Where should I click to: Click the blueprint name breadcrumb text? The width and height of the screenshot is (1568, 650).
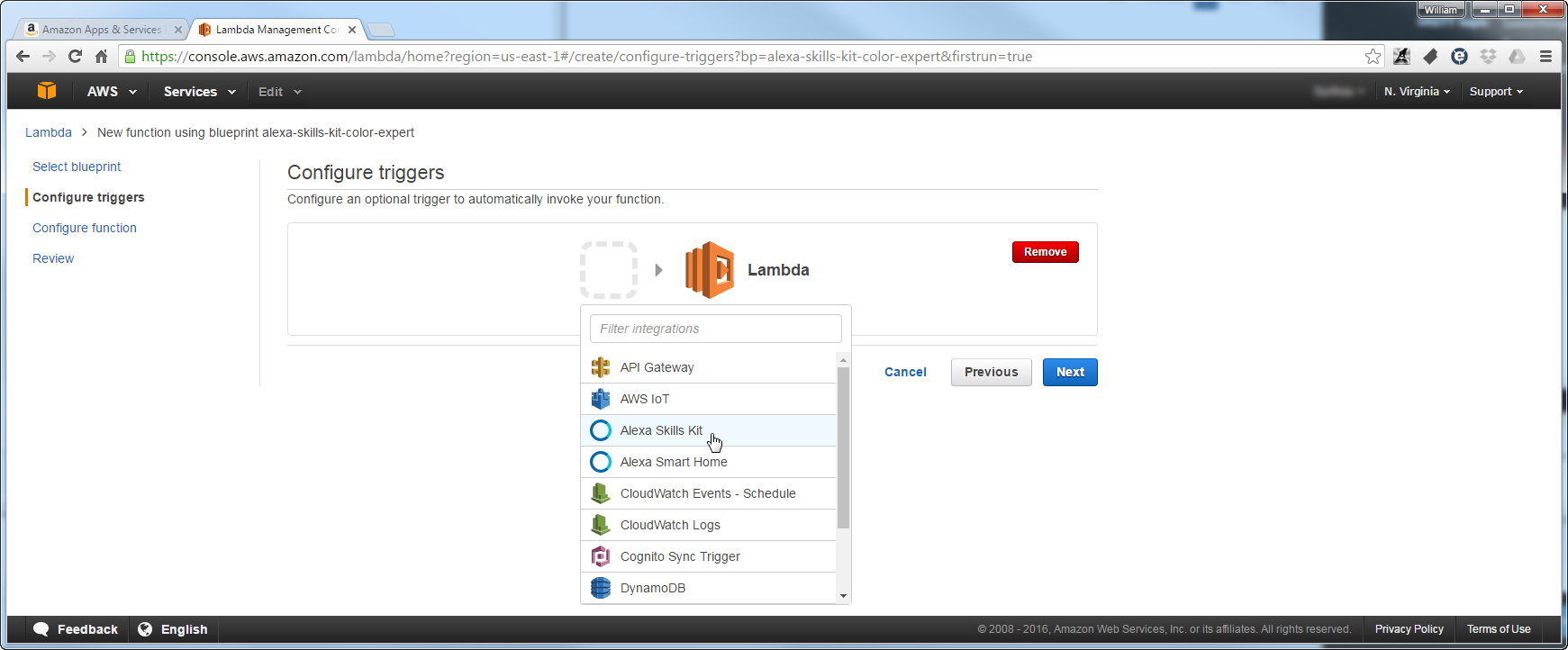pyautogui.click(x=256, y=132)
